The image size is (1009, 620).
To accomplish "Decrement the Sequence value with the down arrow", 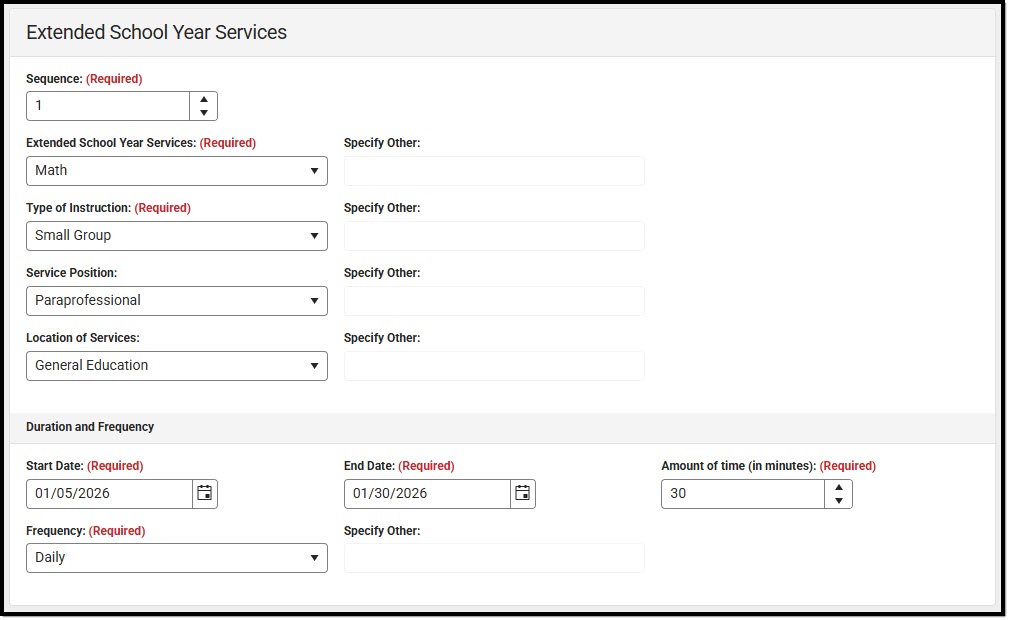I will tap(203, 111).
